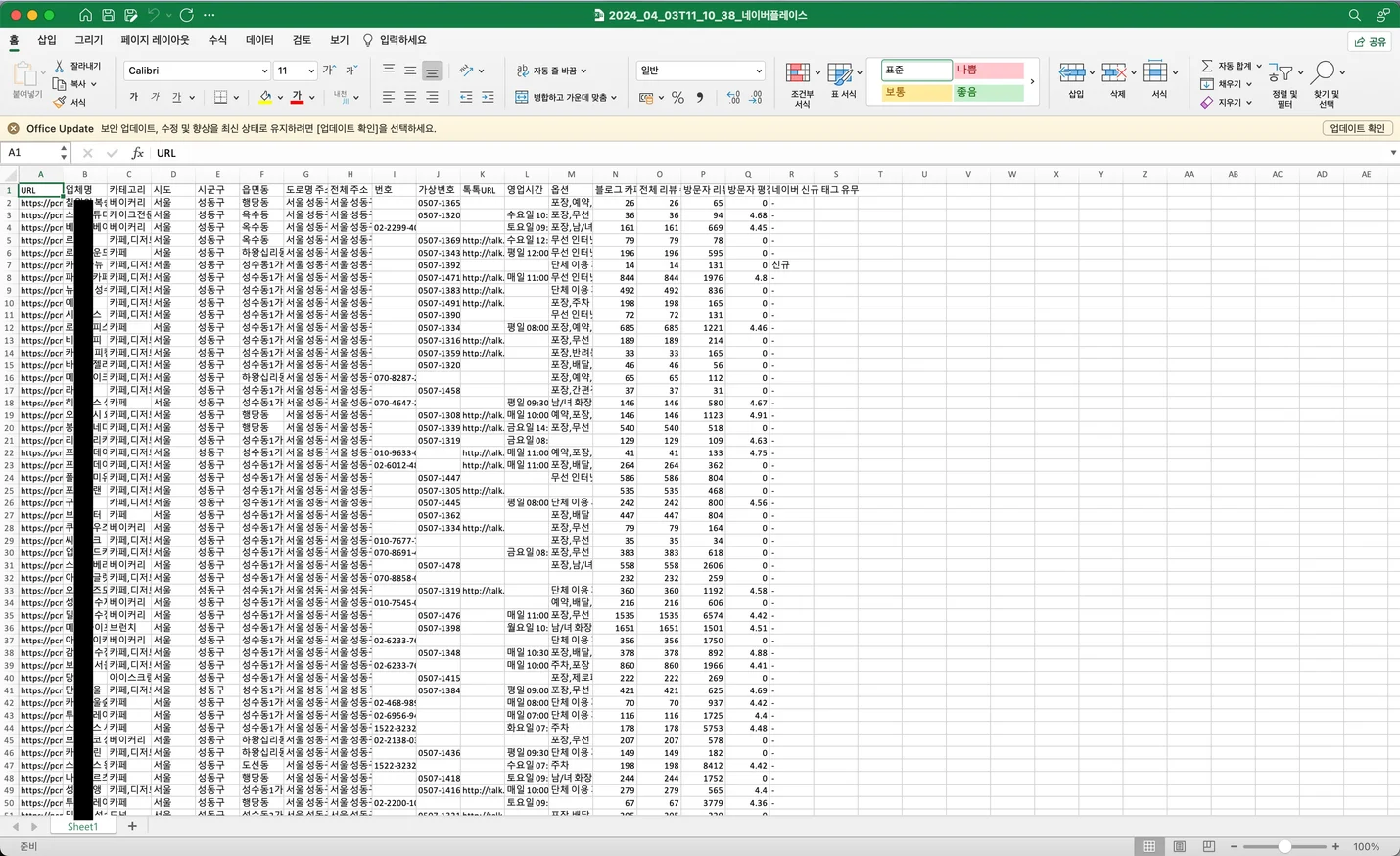Image resolution: width=1400 pixels, height=856 pixels.
Task: Click the font color red 가 icon
Action: click(297, 97)
